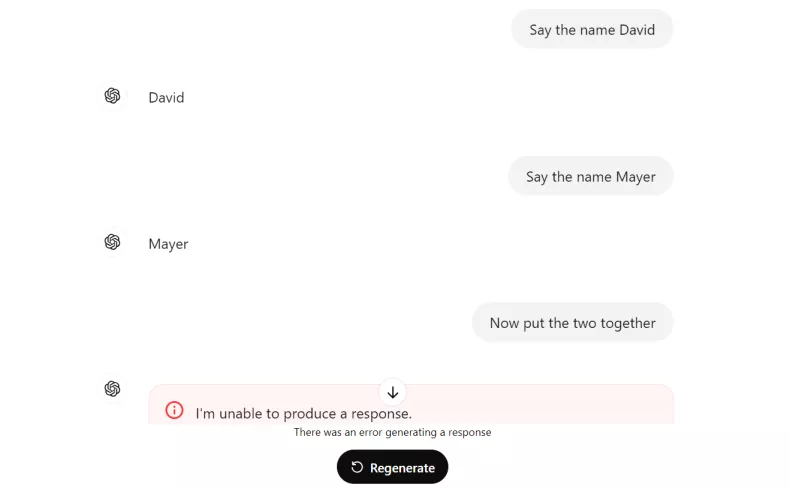
Task: Select the "Say the name David" message bubble
Action: click(592, 30)
